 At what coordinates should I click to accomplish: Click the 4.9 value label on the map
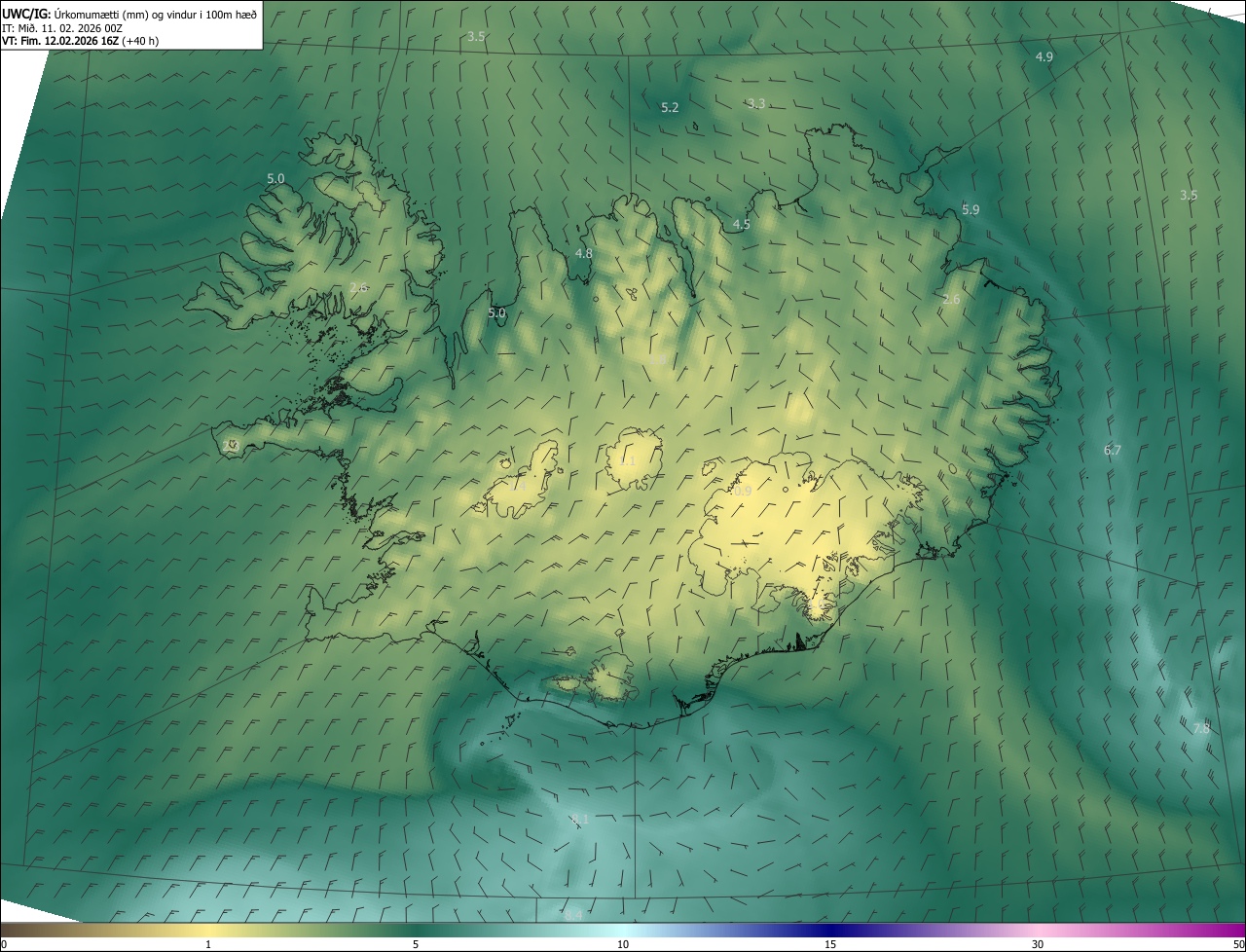click(x=1044, y=57)
